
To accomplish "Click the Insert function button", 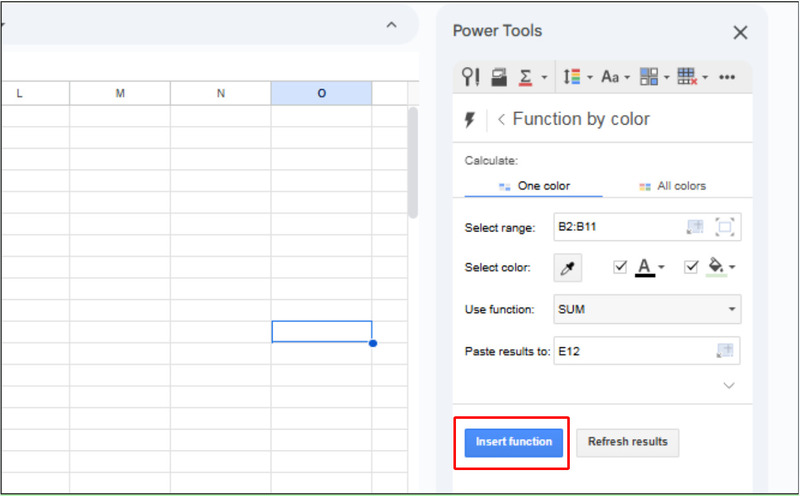I will coord(513,442).
